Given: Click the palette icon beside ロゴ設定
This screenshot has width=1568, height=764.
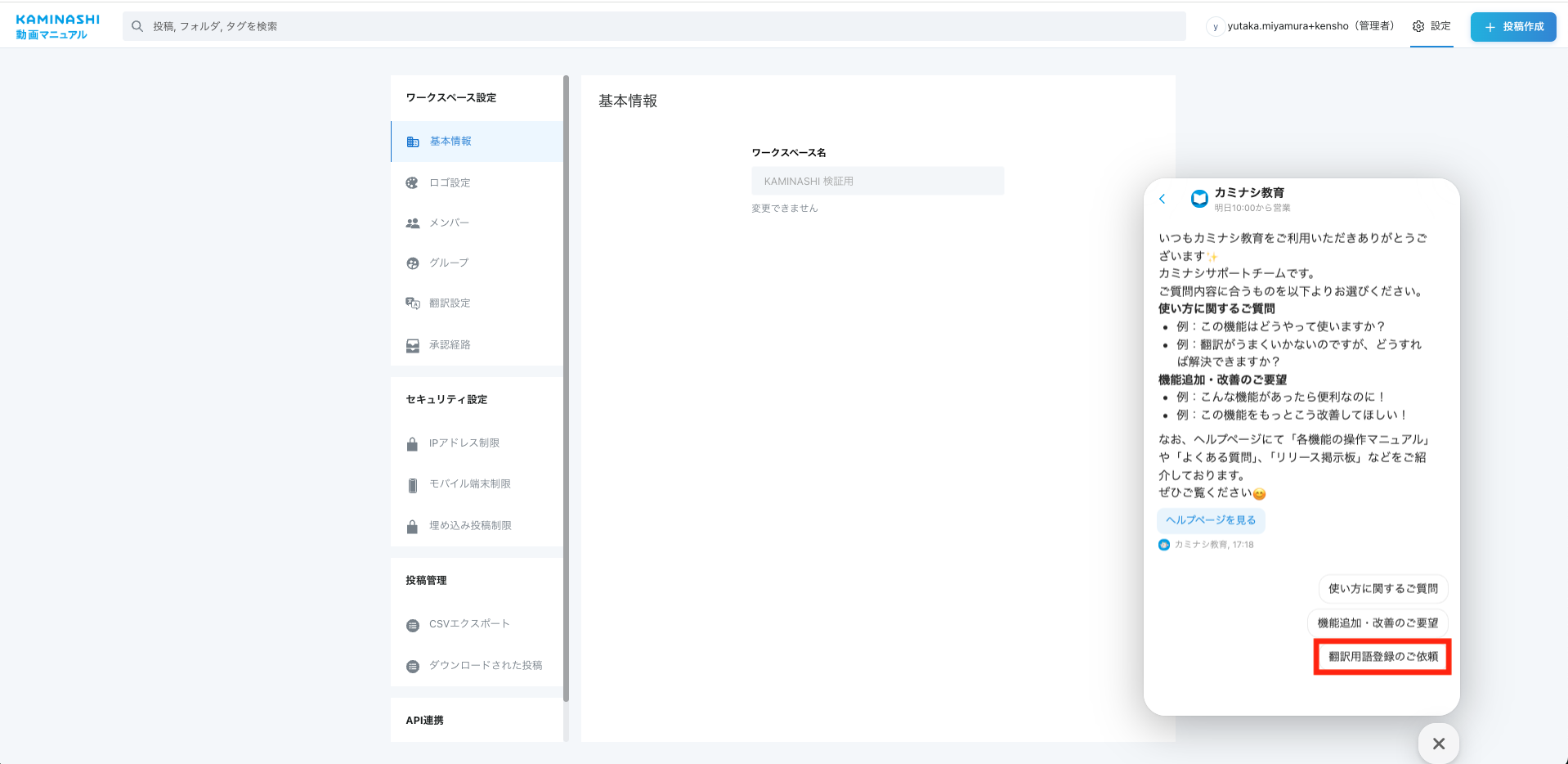Looking at the screenshot, I should coord(412,183).
